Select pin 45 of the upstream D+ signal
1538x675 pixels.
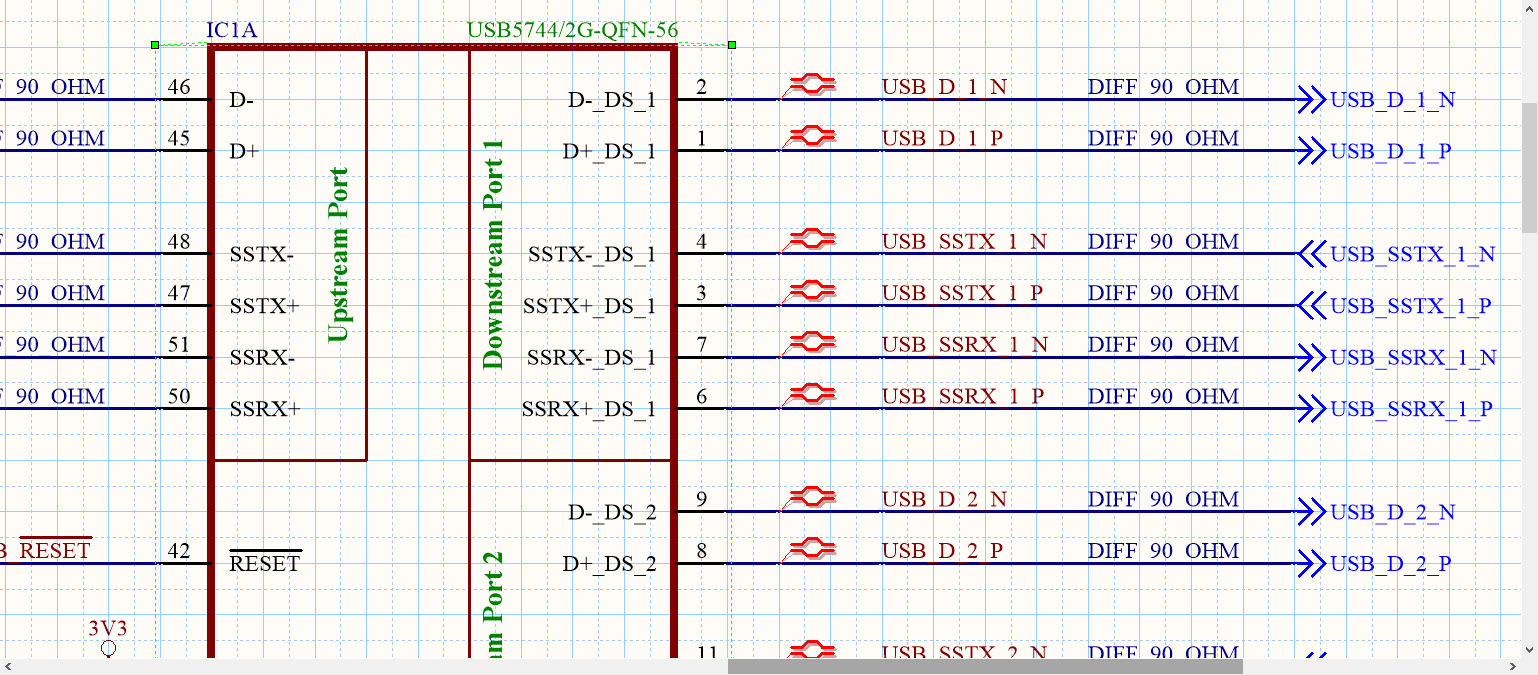point(179,138)
